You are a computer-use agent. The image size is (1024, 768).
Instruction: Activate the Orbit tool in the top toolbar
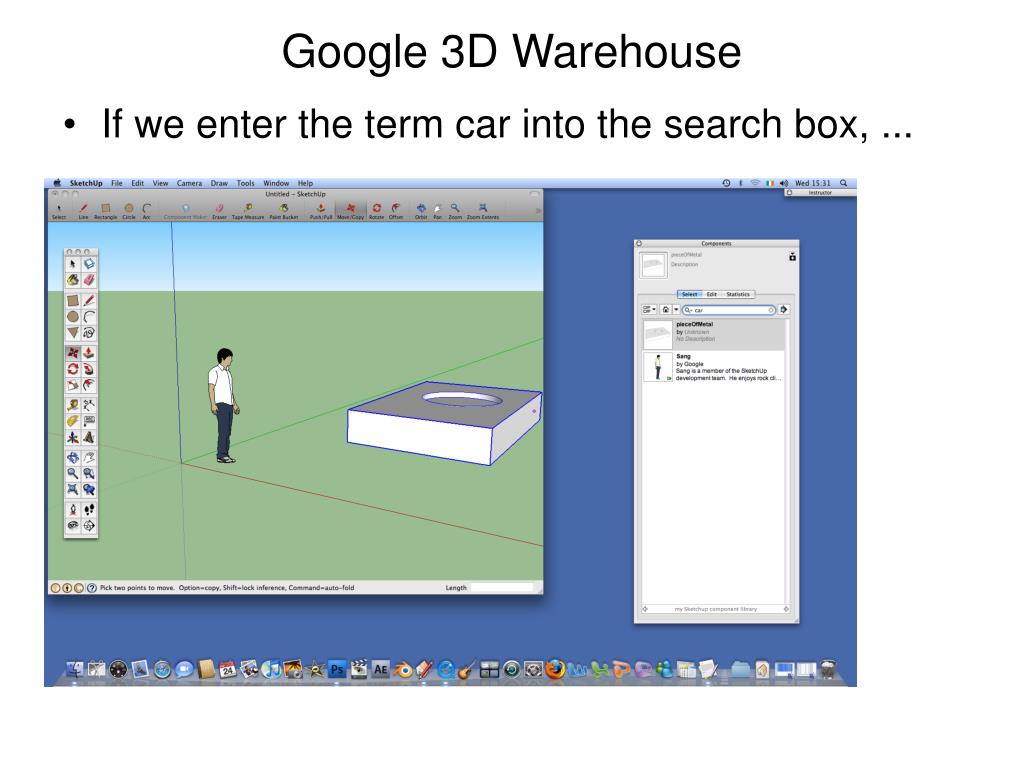(x=421, y=211)
